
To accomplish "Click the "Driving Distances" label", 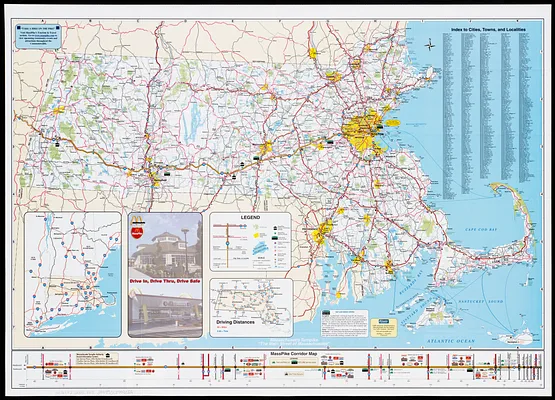I will pos(235,322).
